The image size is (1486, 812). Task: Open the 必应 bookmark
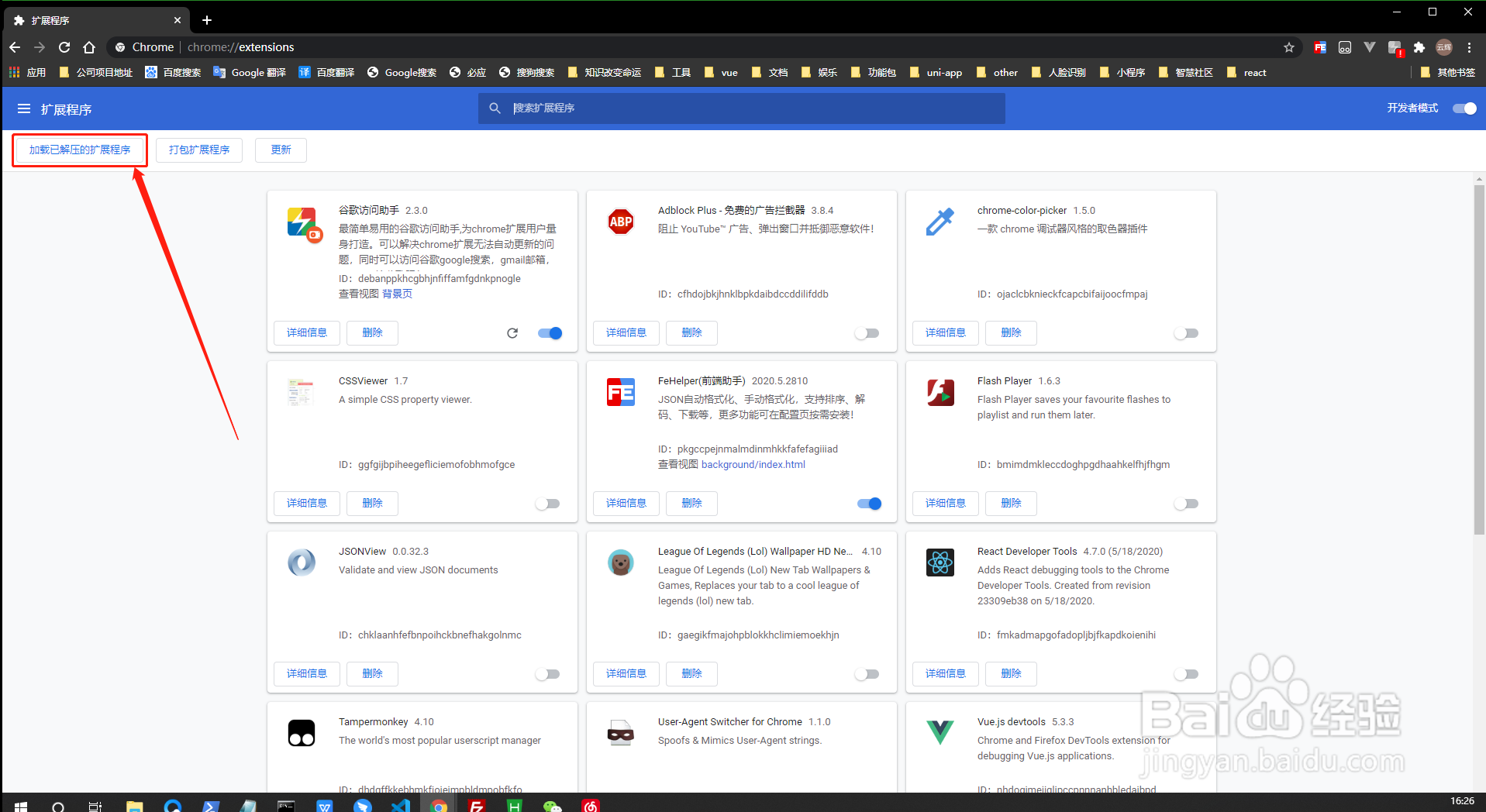tap(467, 73)
